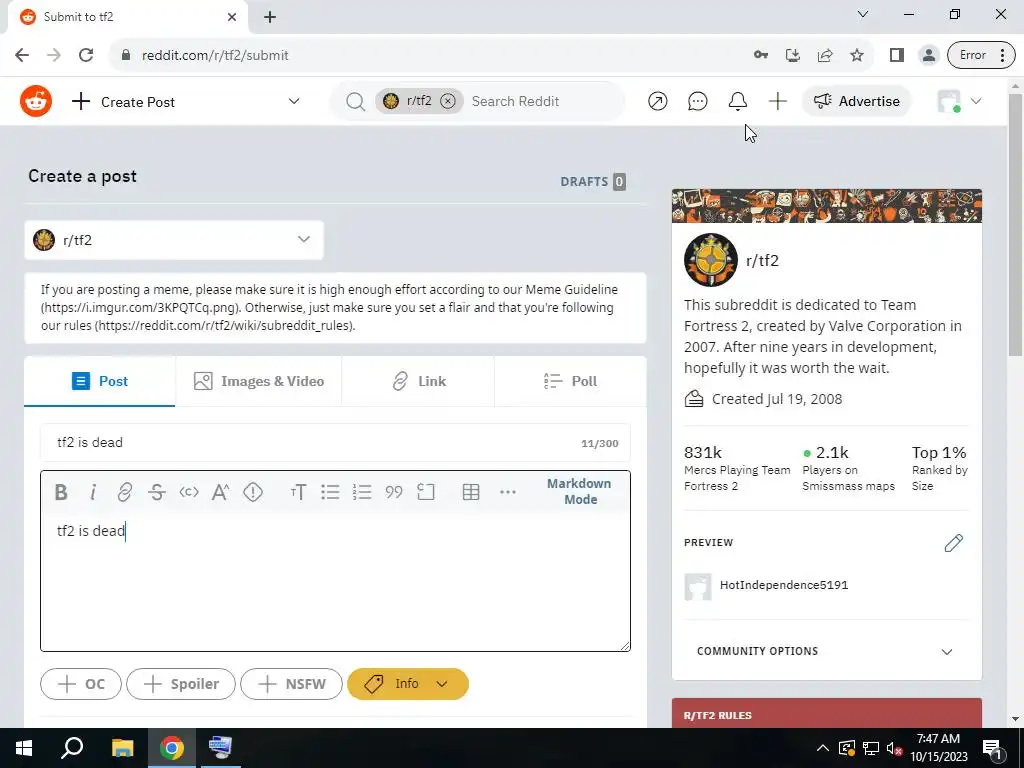Open the Chrome tab search chevron

863,14
